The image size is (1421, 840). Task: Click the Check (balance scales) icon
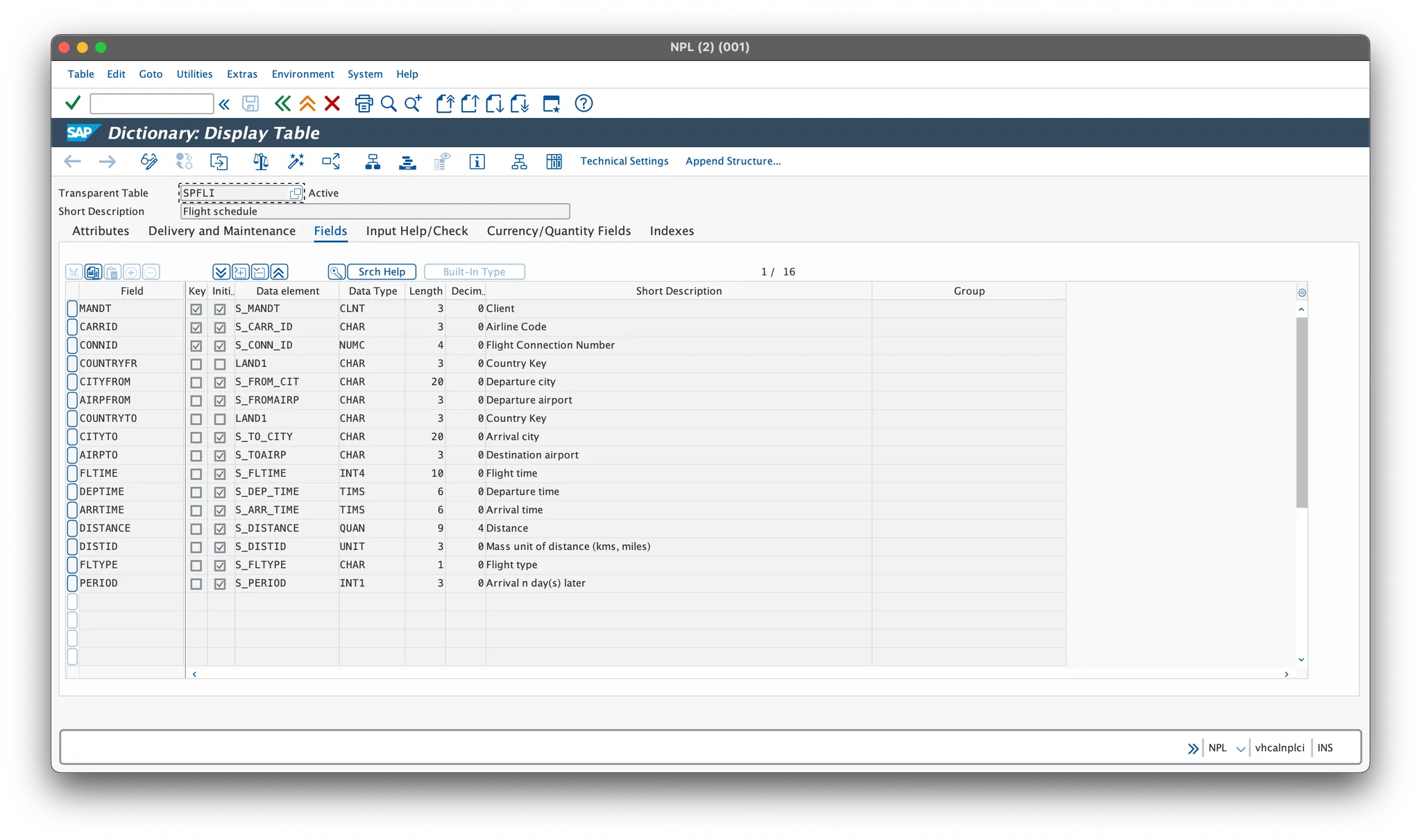260,162
